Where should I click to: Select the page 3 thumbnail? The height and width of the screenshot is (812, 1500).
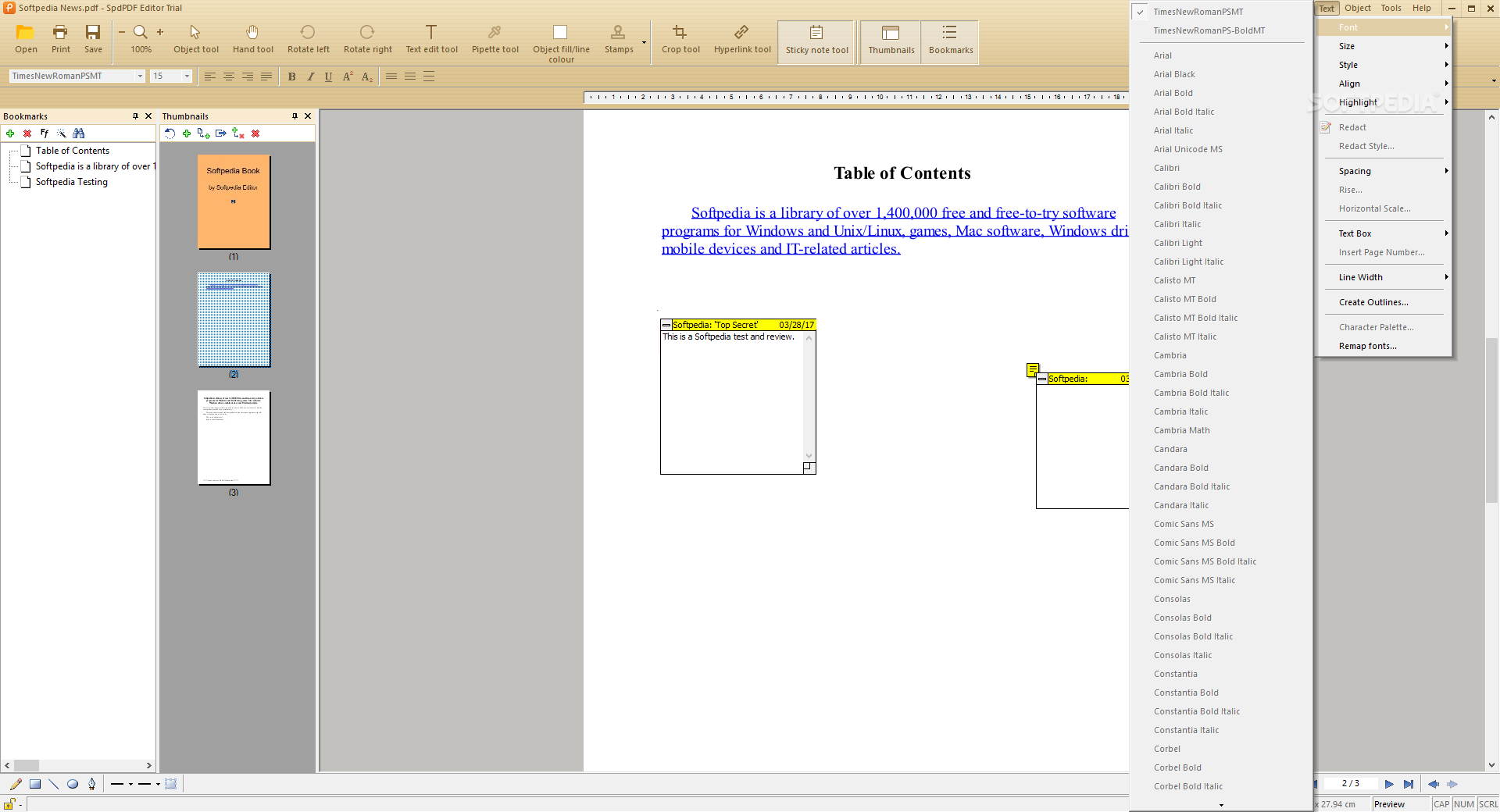[x=234, y=438]
